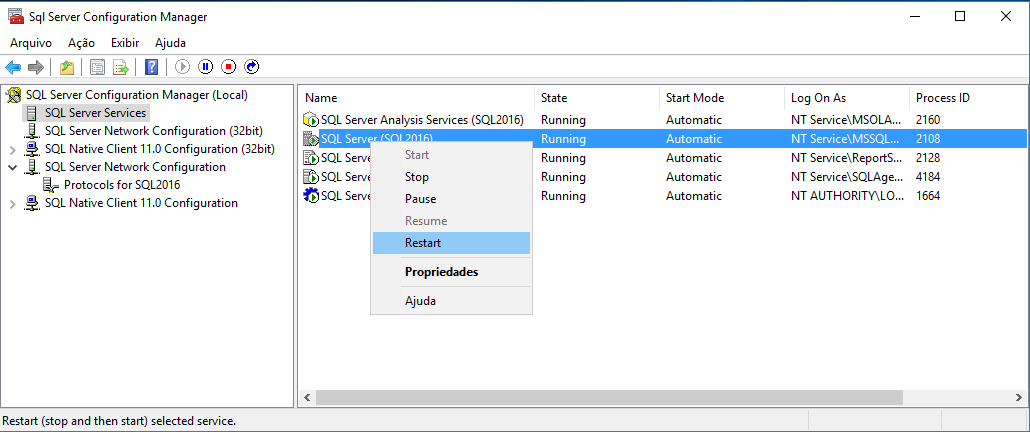Click the NT Service\ReportS... log on cell

[847, 158]
